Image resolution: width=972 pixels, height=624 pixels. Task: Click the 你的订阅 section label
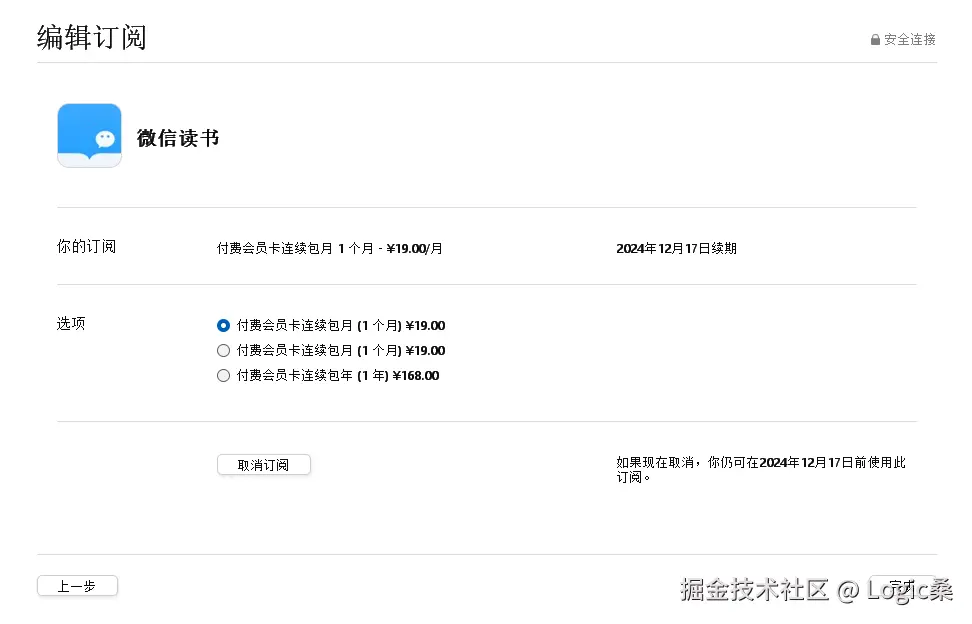point(86,246)
